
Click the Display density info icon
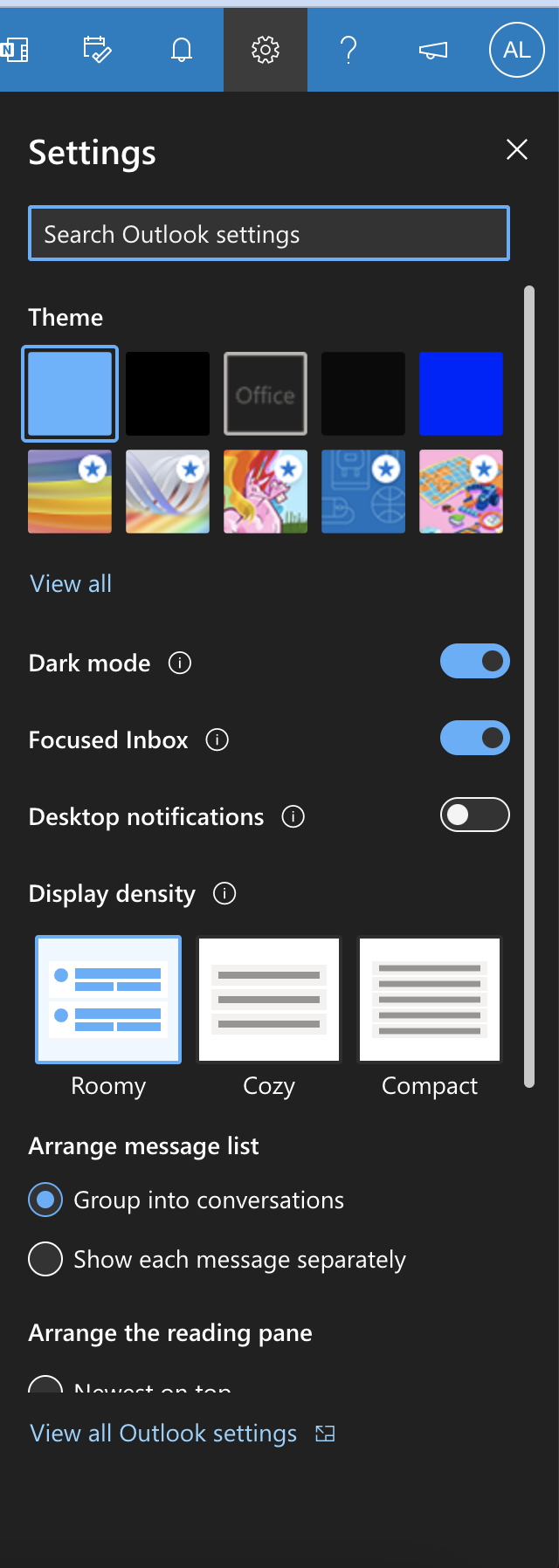pyautogui.click(x=224, y=894)
